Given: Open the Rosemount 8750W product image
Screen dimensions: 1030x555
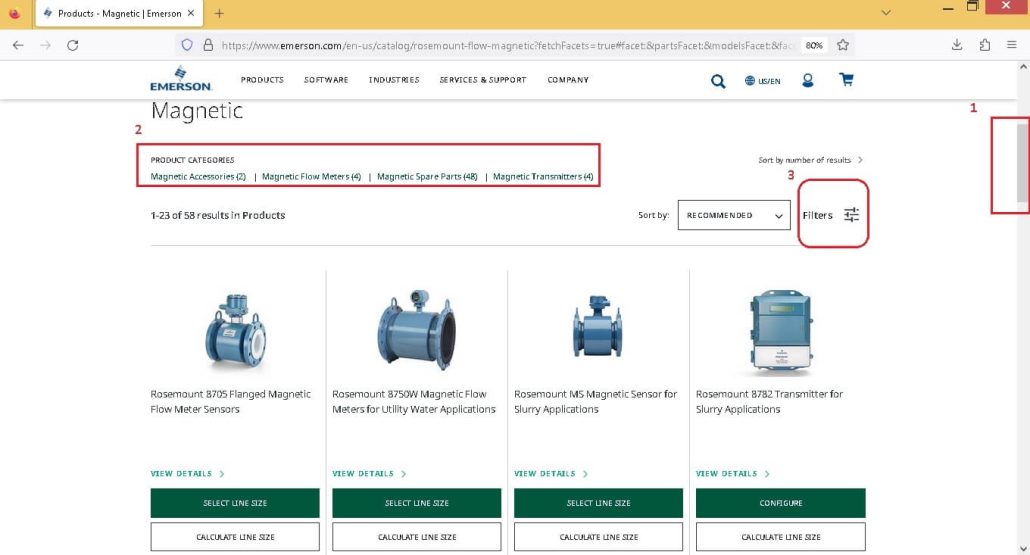Looking at the screenshot, I should point(416,331).
